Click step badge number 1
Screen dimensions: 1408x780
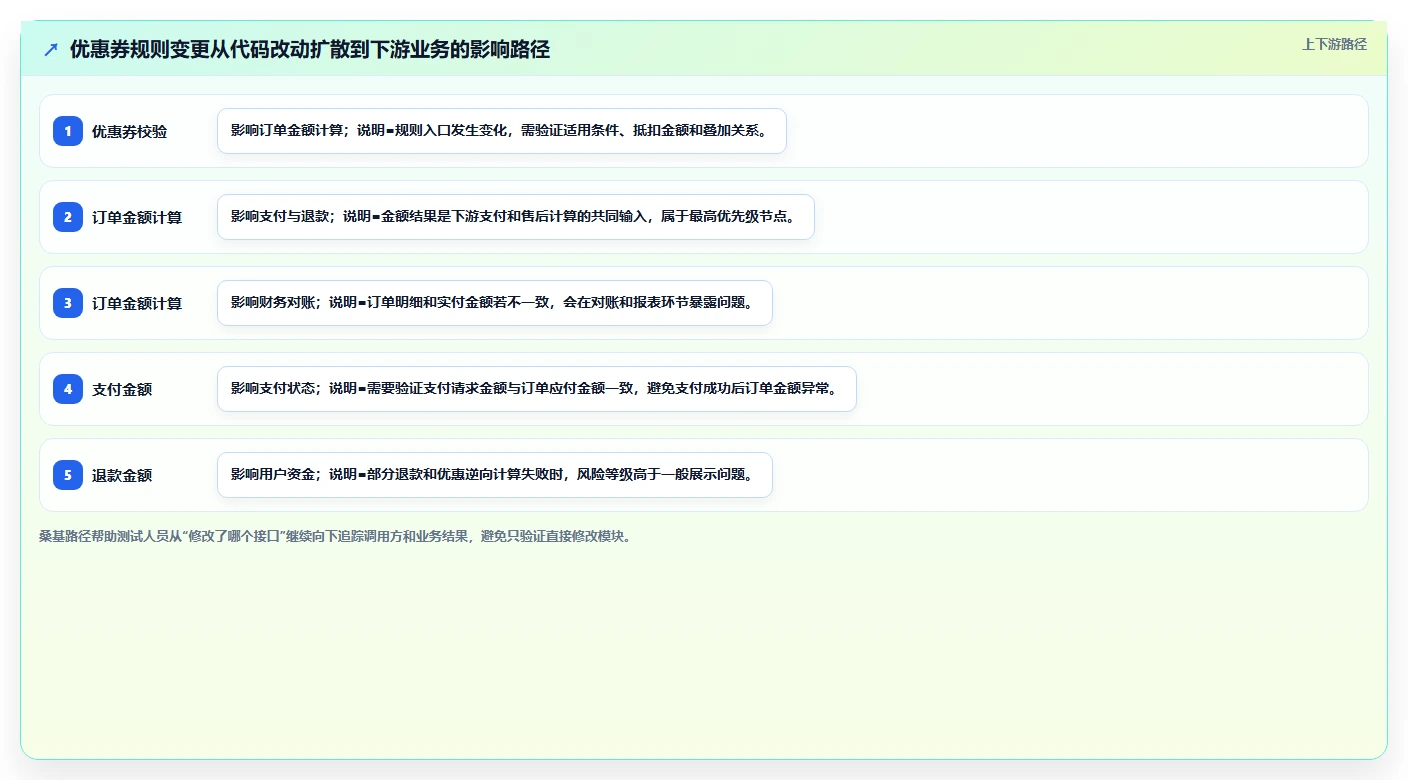click(68, 131)
